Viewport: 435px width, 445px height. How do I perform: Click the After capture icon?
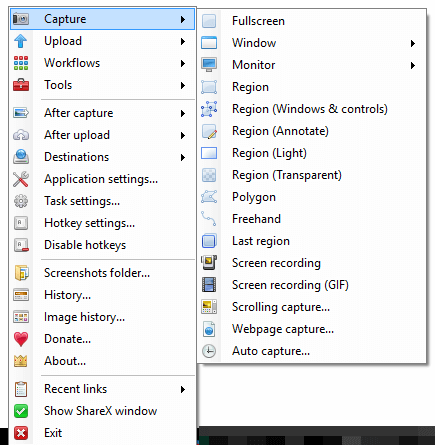coord(21,113)
